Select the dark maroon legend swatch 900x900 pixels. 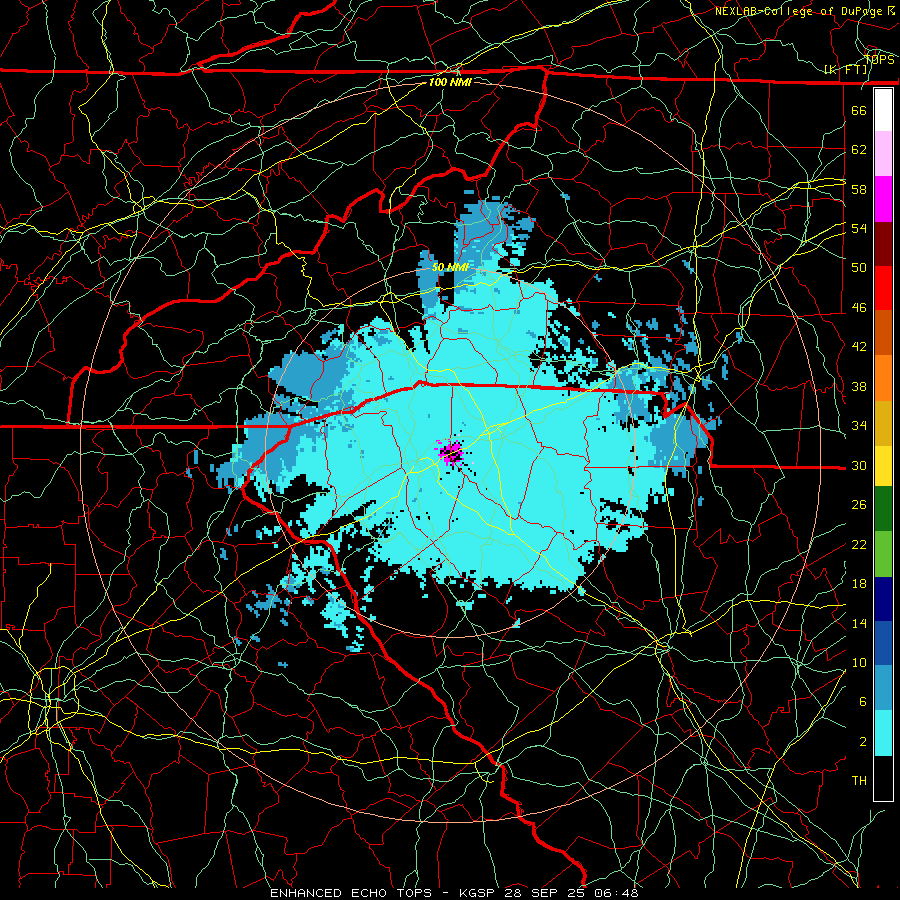[x=883, y=243]
